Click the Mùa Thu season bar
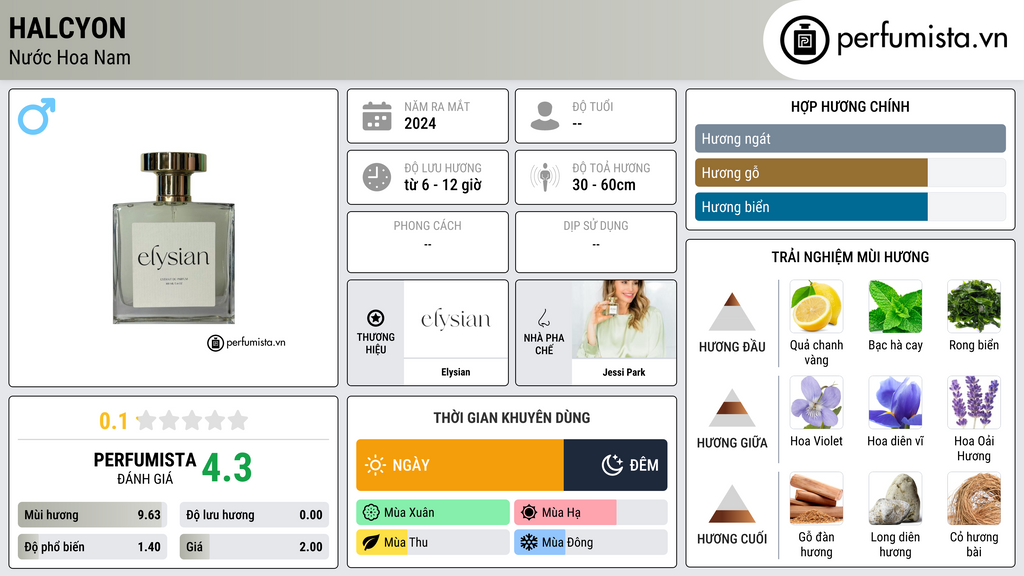Viewport: 1024px width, 576px height. (433, 543)
